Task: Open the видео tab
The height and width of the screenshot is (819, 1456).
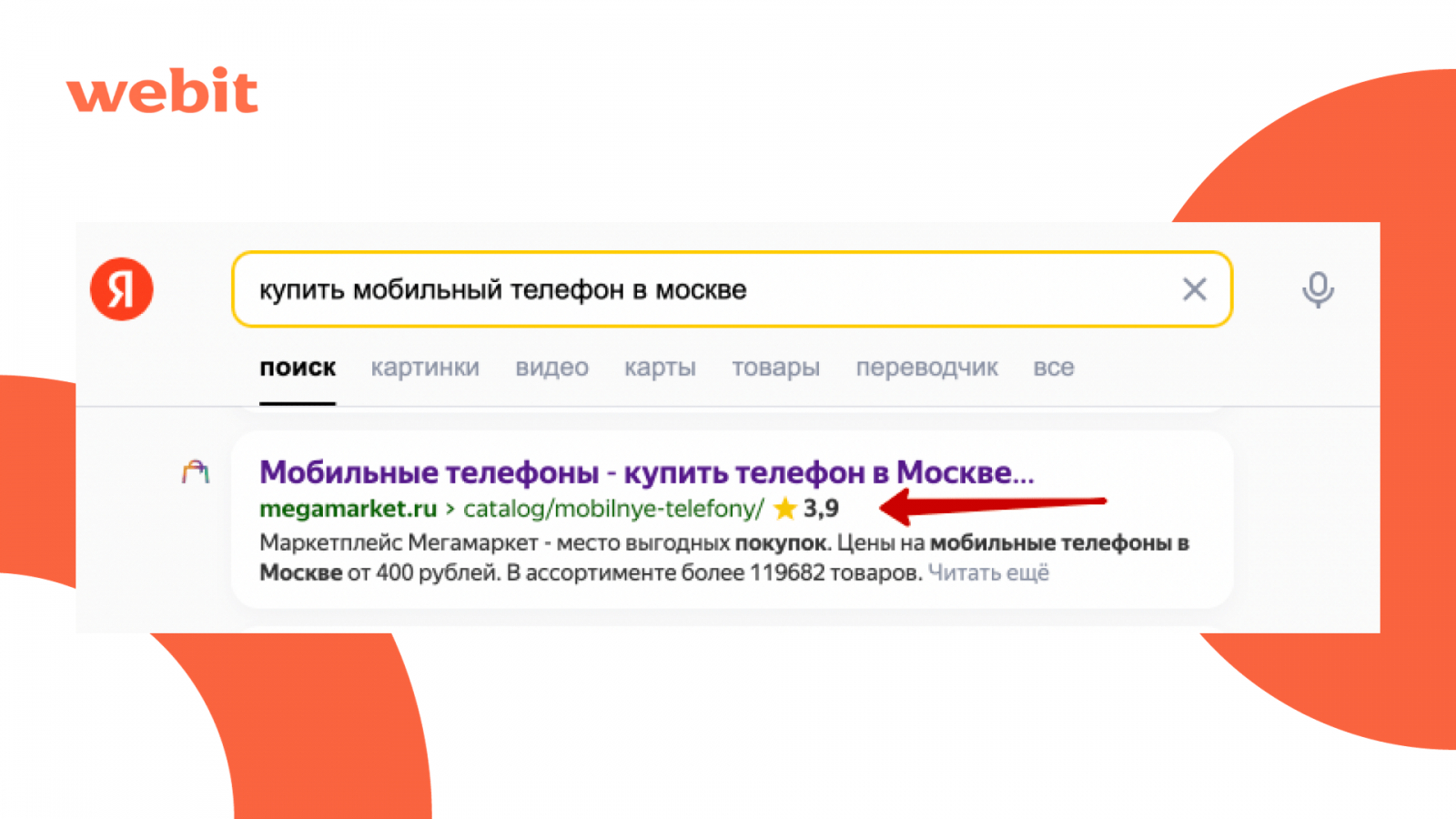Action: pos(551,368)
